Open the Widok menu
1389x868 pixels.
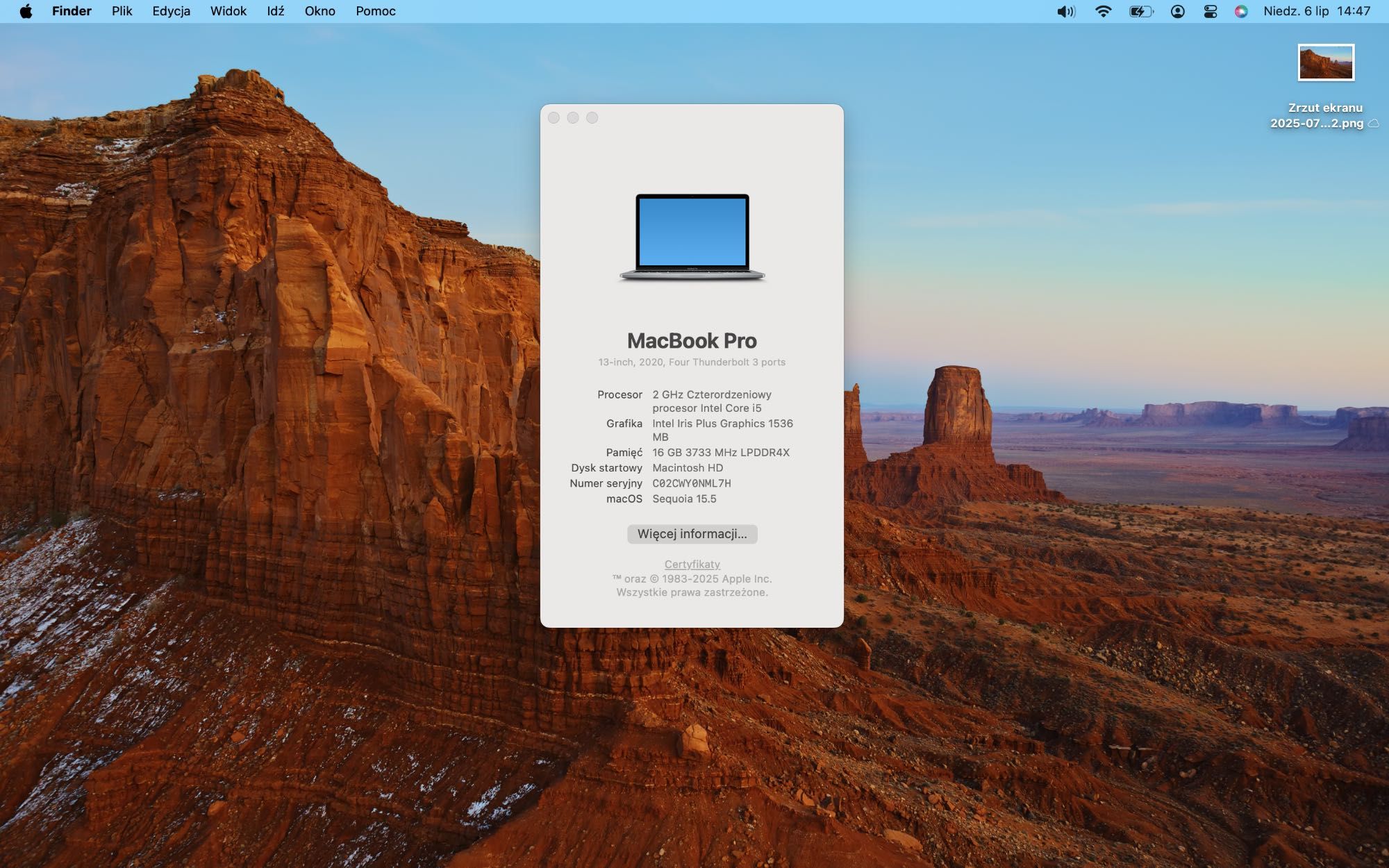[x=228, y=11]
